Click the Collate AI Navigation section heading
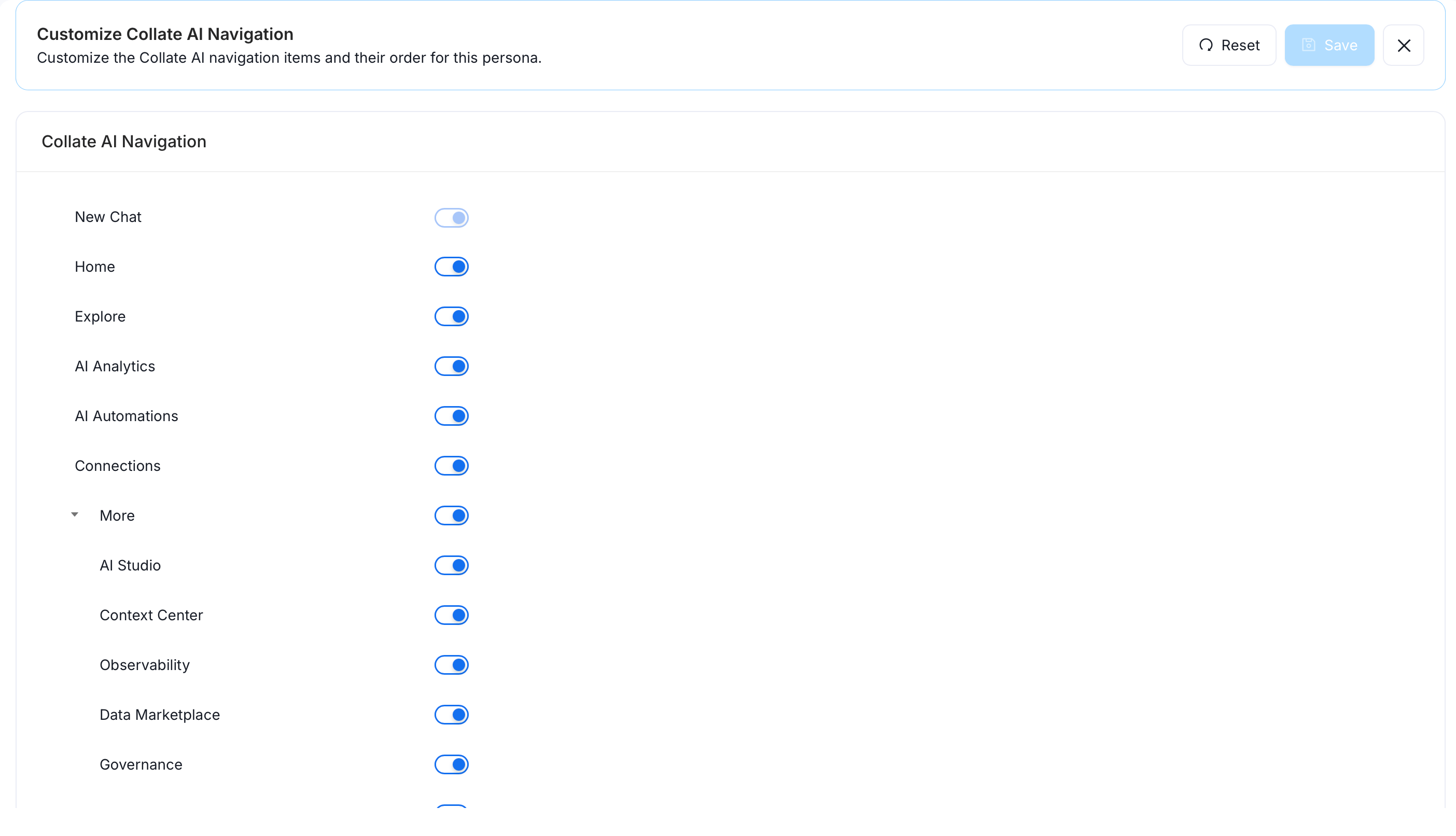Screen dimensions: 1456x836 pyautogui.click(x=124, y=142)
